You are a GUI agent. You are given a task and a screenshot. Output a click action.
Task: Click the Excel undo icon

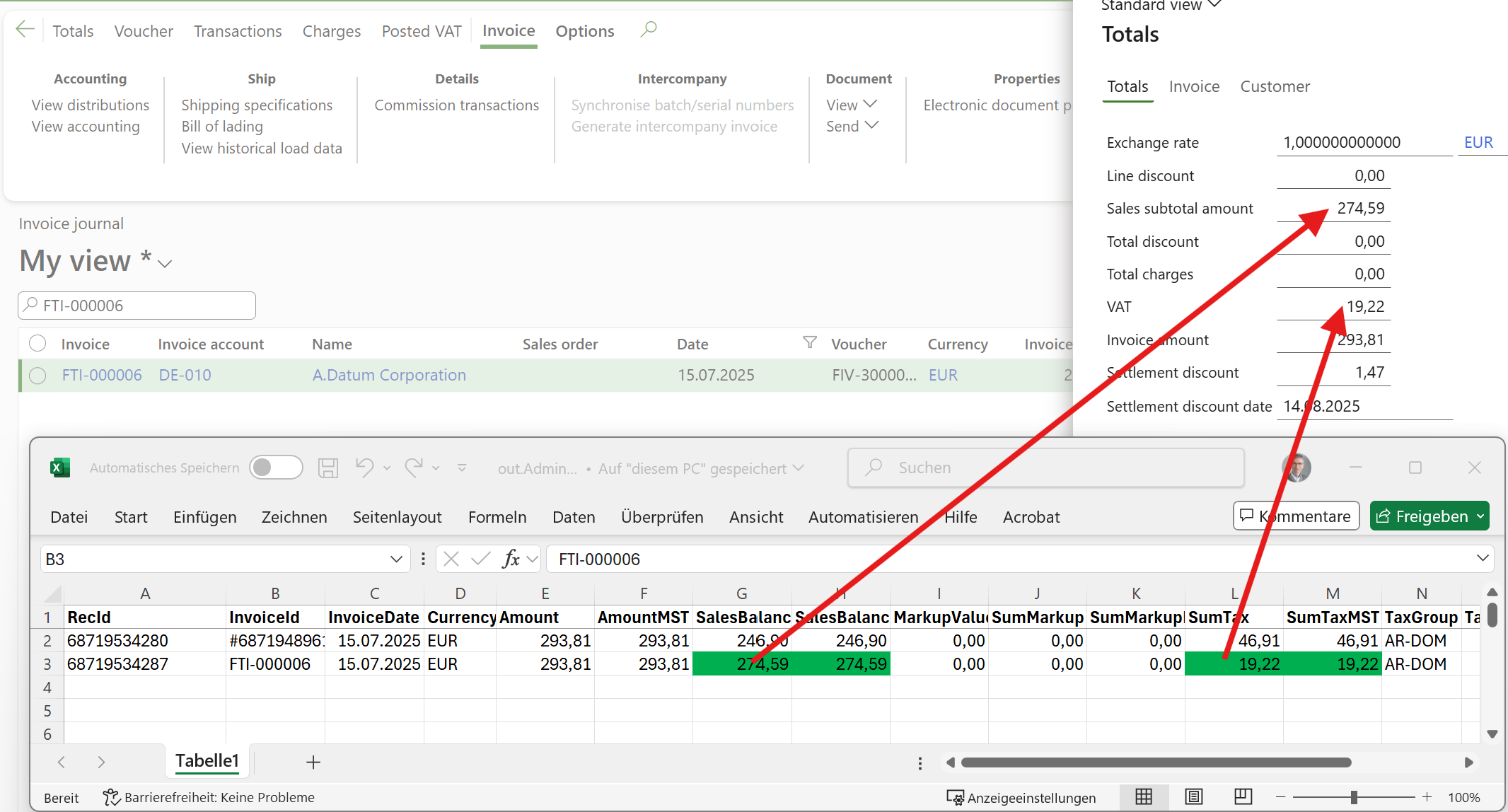coord(365,468)
